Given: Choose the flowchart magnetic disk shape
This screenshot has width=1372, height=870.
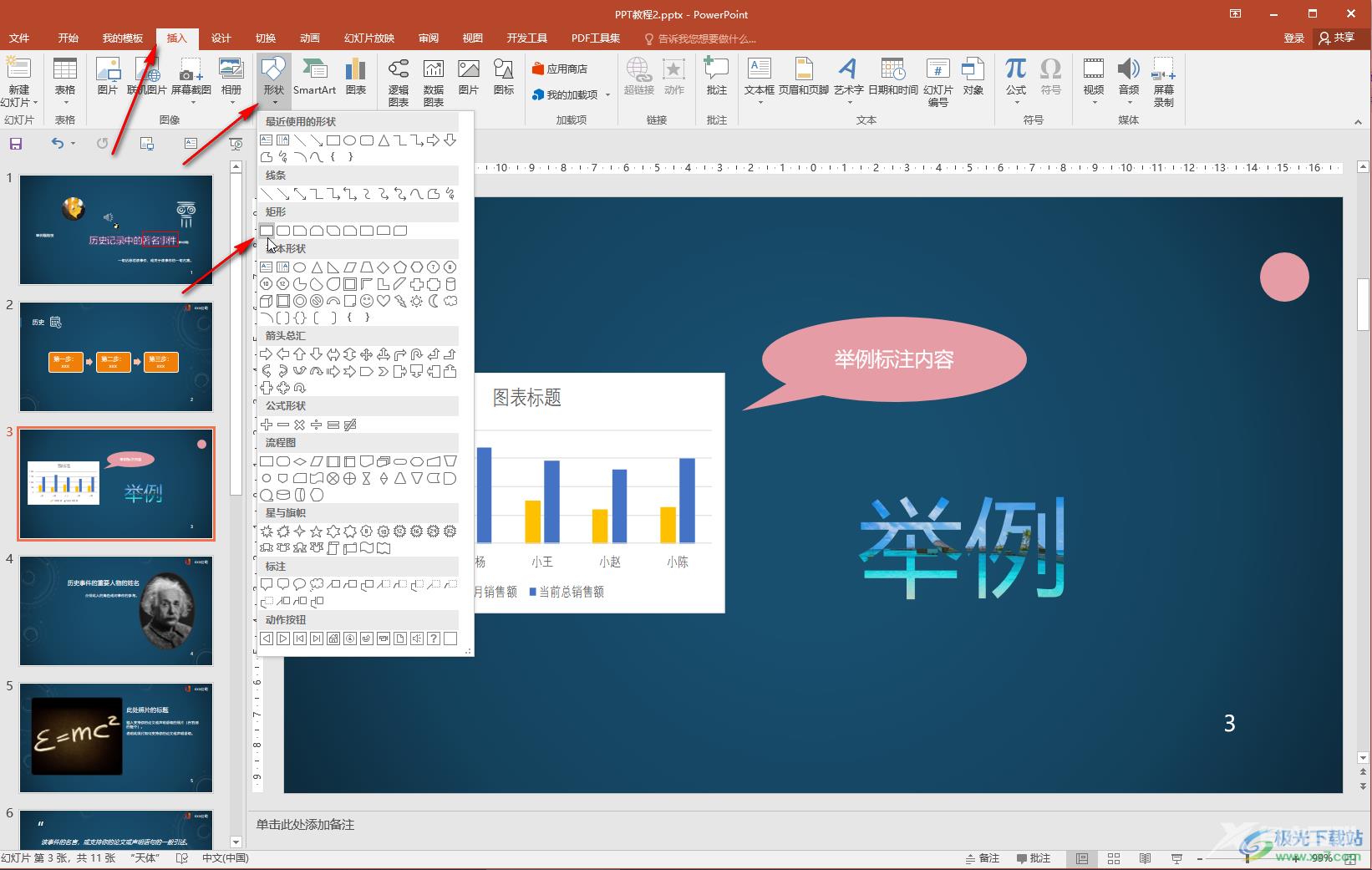Looking at the screenshot, I should [283, 495].
